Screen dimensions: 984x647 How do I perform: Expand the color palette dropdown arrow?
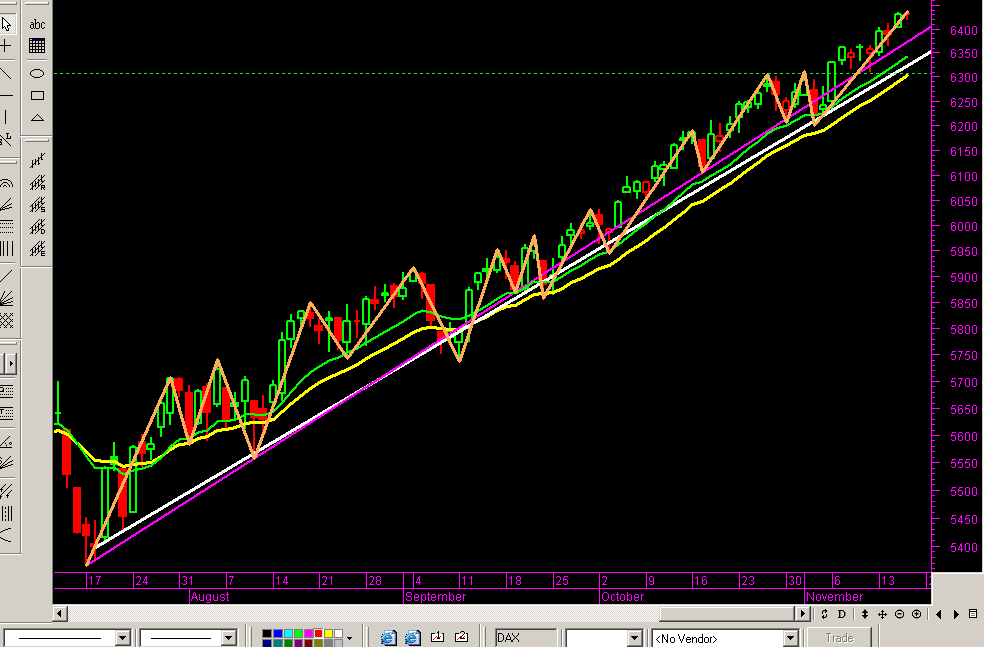(x=350, y=638)
